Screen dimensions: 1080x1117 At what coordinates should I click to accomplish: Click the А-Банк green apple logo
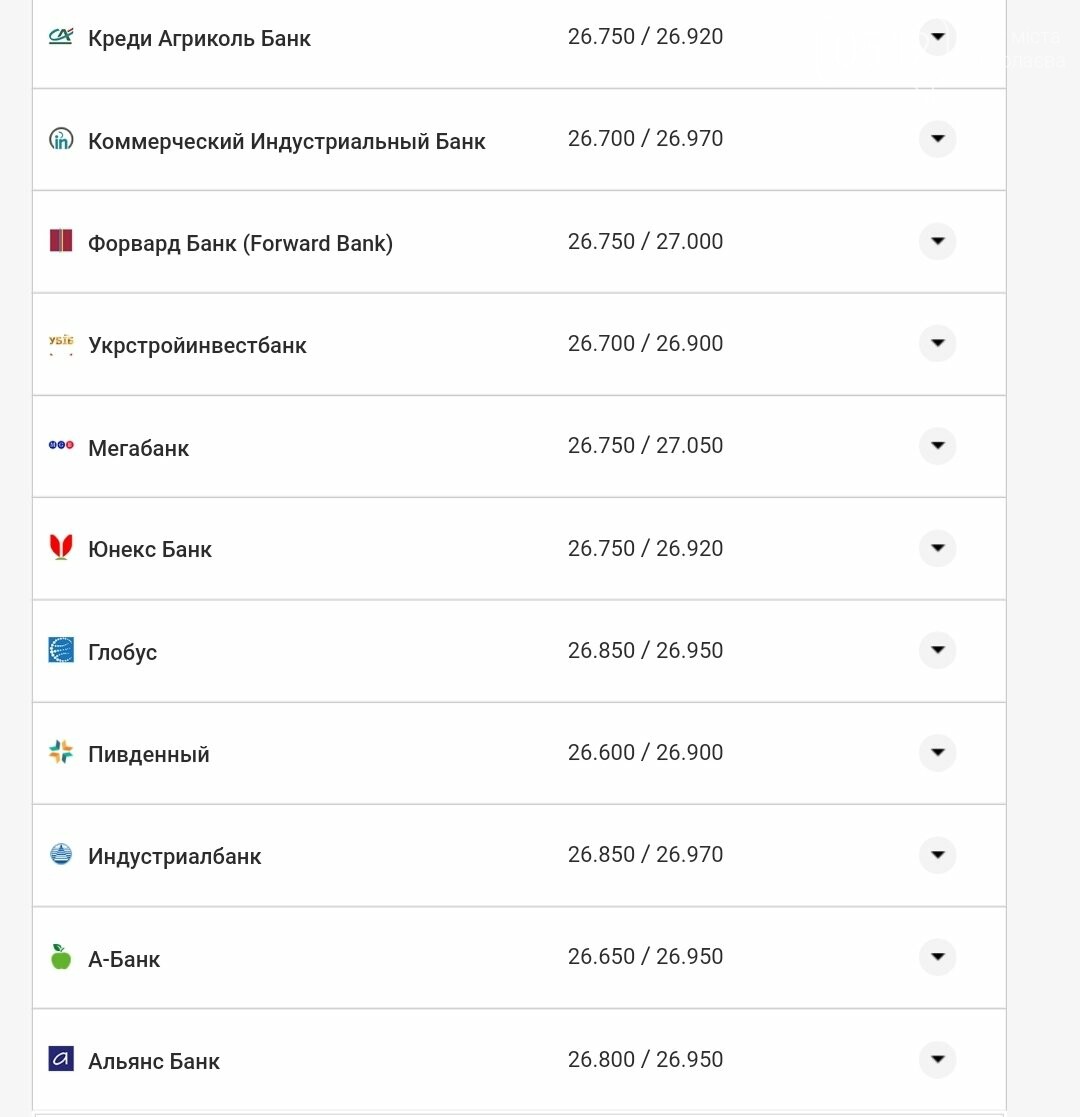pos(61,957)
